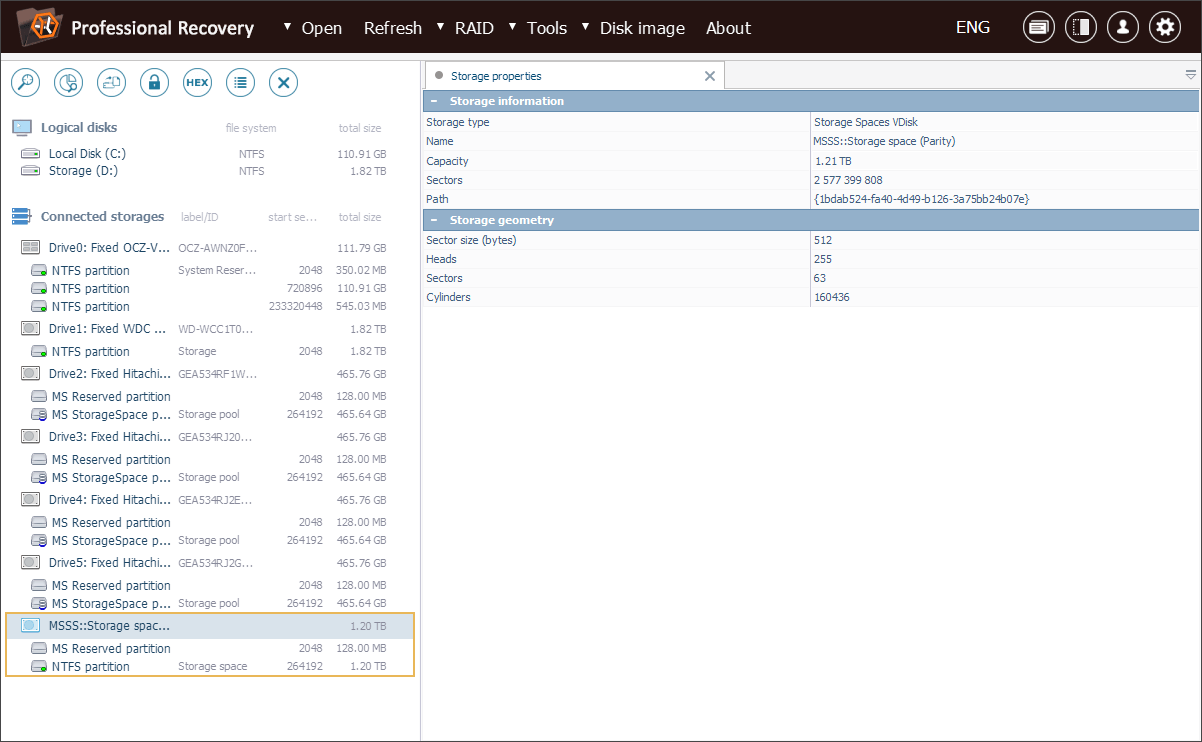Click the Connected storages stack icon
Image resolution: width=1202 pixels, height=742 pixels.
[22, 216]
